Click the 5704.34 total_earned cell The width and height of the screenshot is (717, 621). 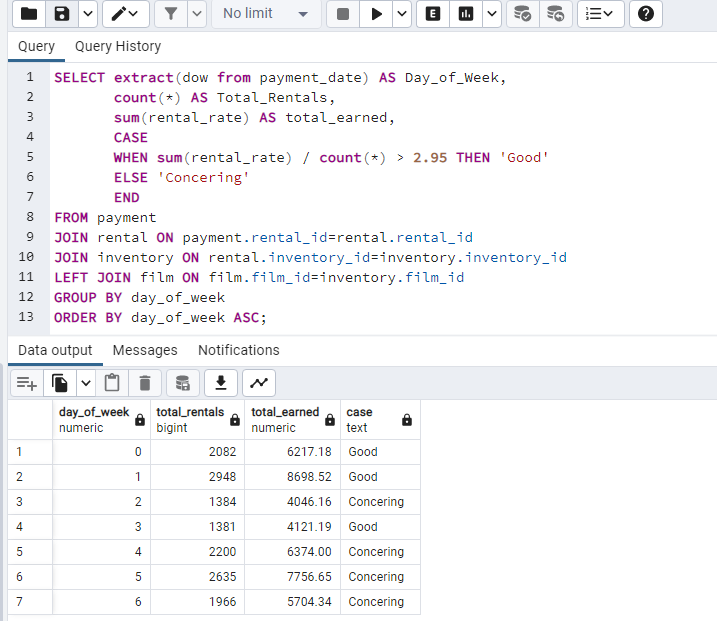[293, 602]
